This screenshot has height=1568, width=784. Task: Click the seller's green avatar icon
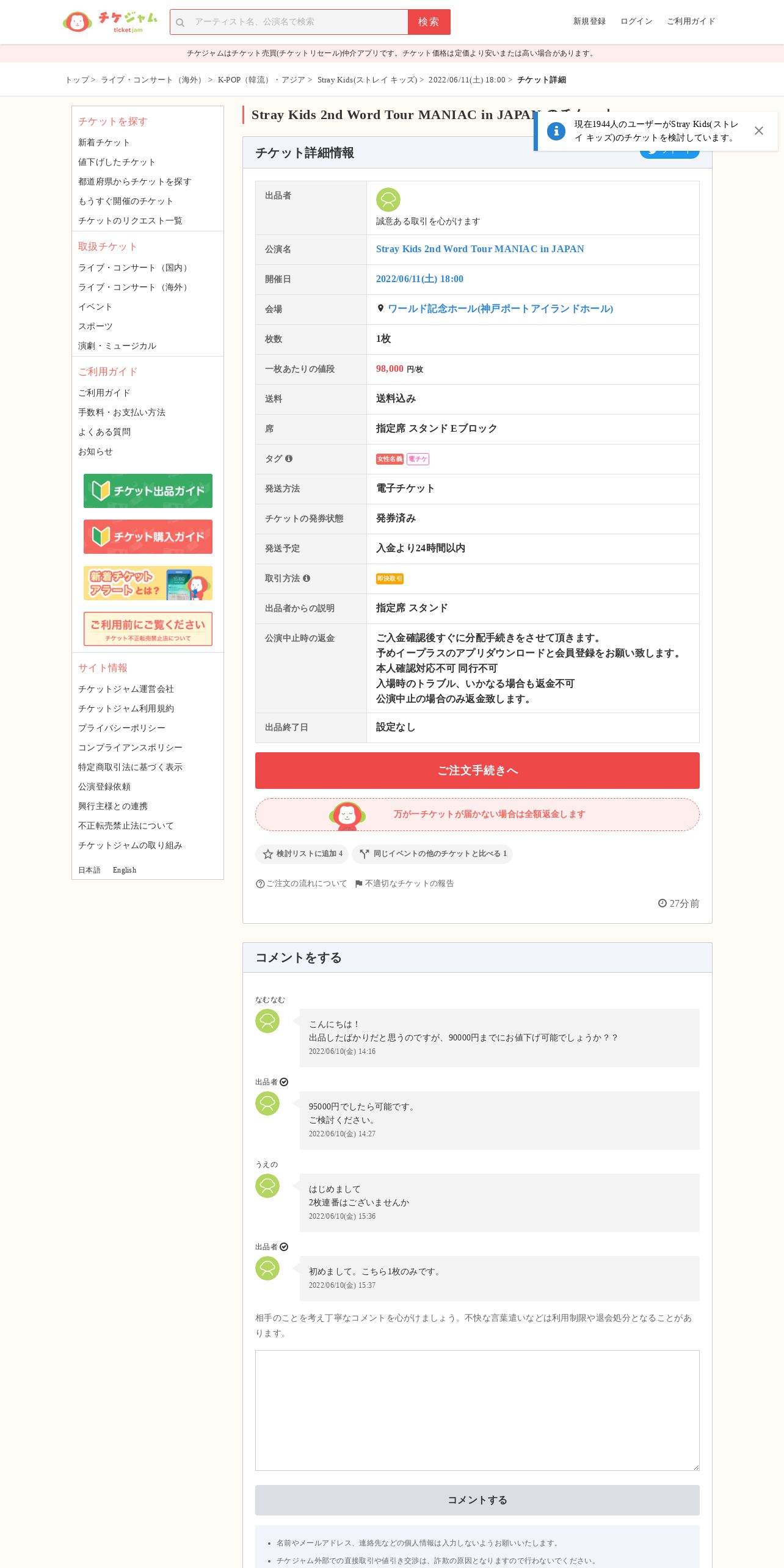[388, 200]
